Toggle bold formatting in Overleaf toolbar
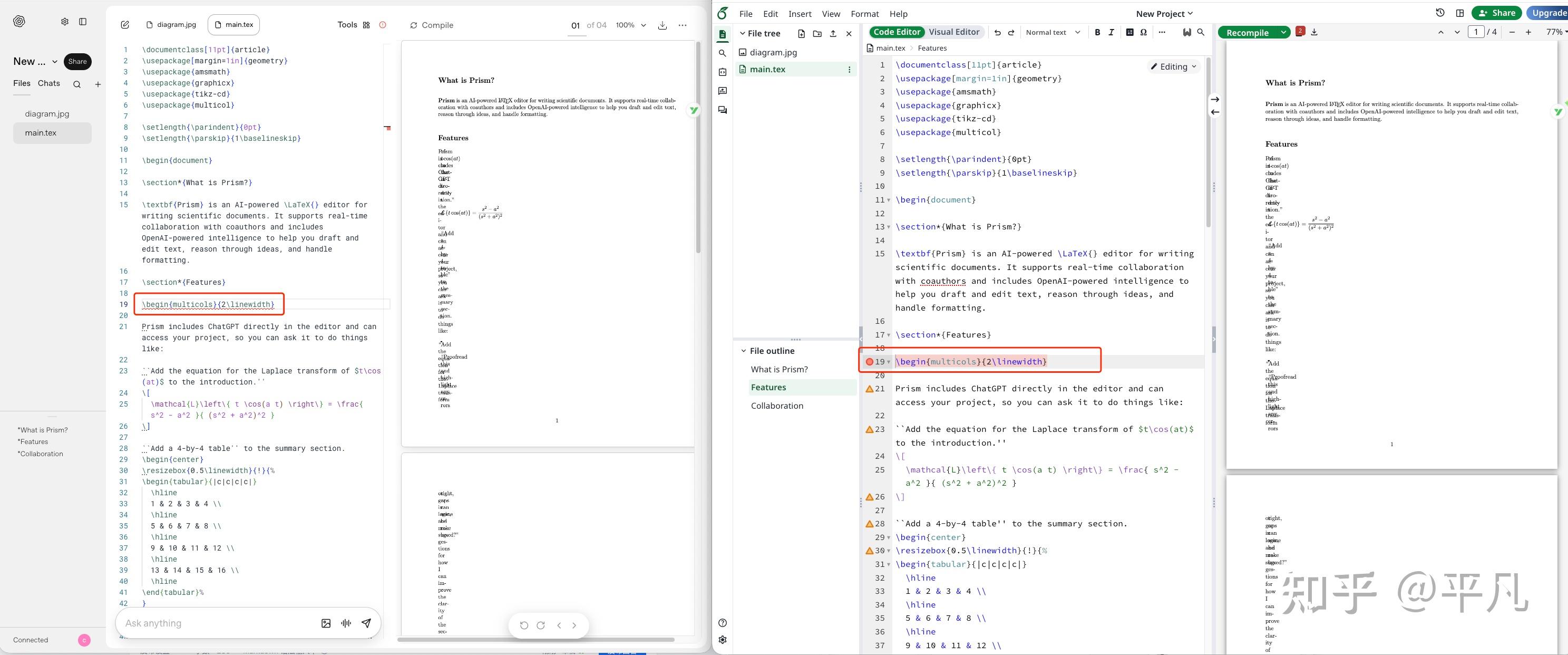Image resolution: width=1568 pixels, height=655 pixels. (1097, 32)
